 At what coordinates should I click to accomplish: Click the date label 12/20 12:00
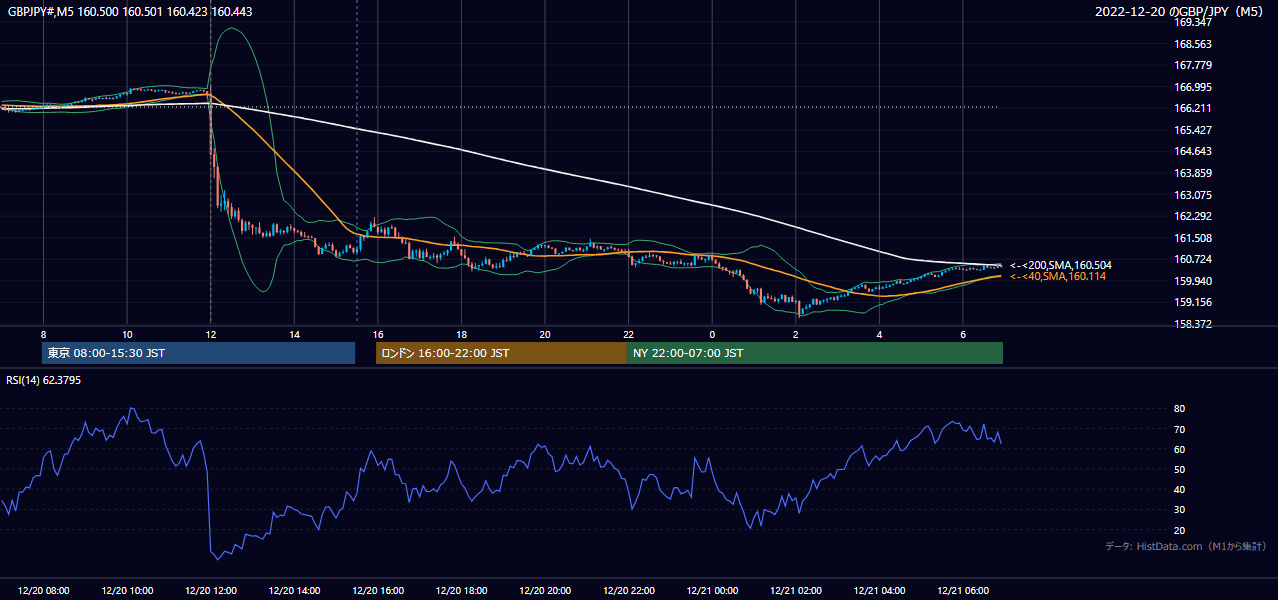click(211, 591)
